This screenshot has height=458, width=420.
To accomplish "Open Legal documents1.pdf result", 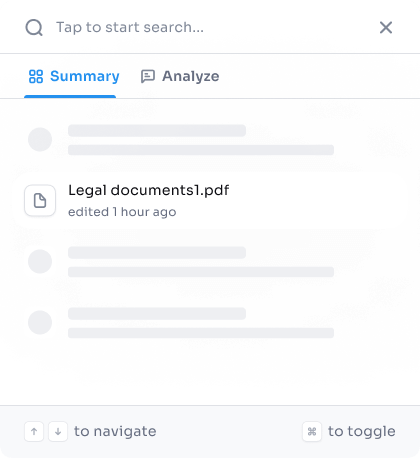I will [210, 201].
